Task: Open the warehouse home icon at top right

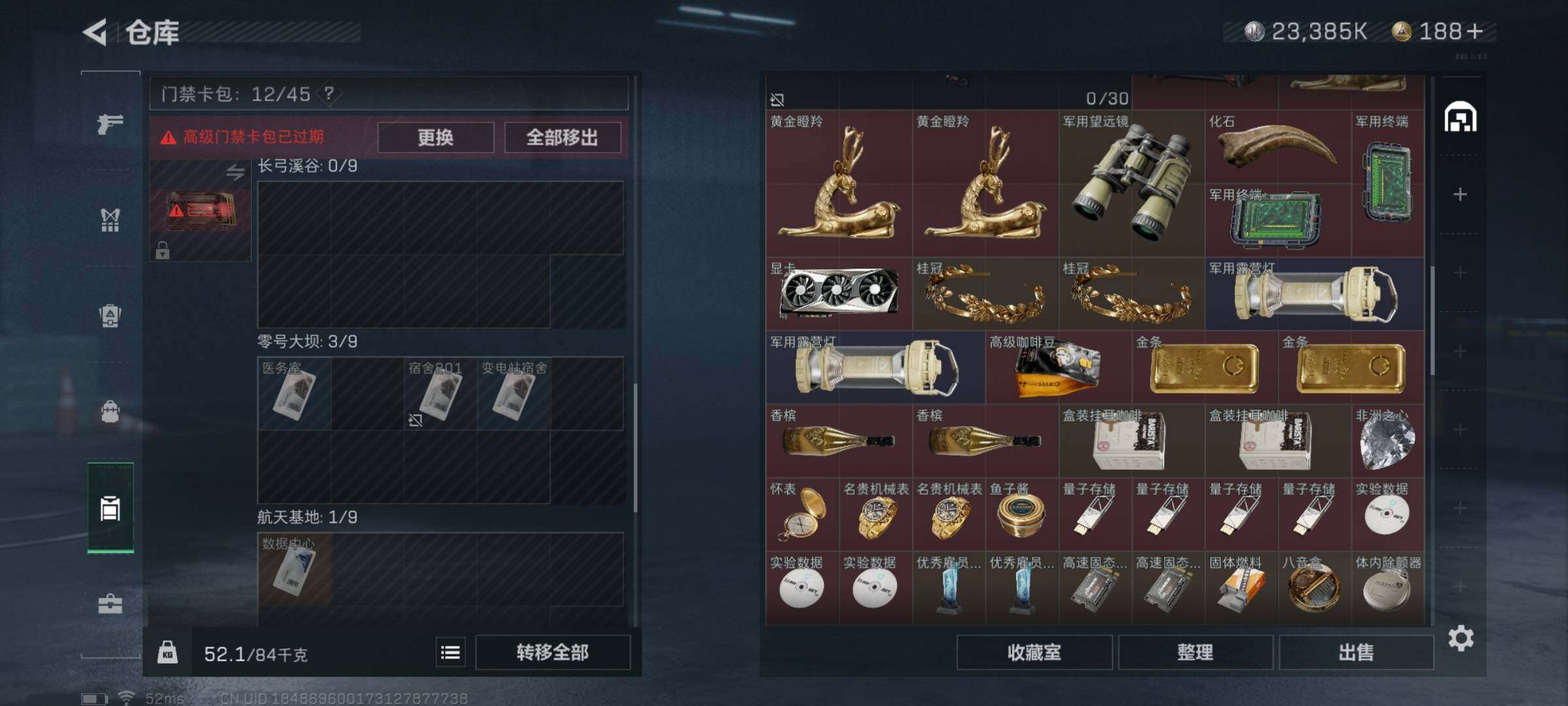Action: [1460, 117]
